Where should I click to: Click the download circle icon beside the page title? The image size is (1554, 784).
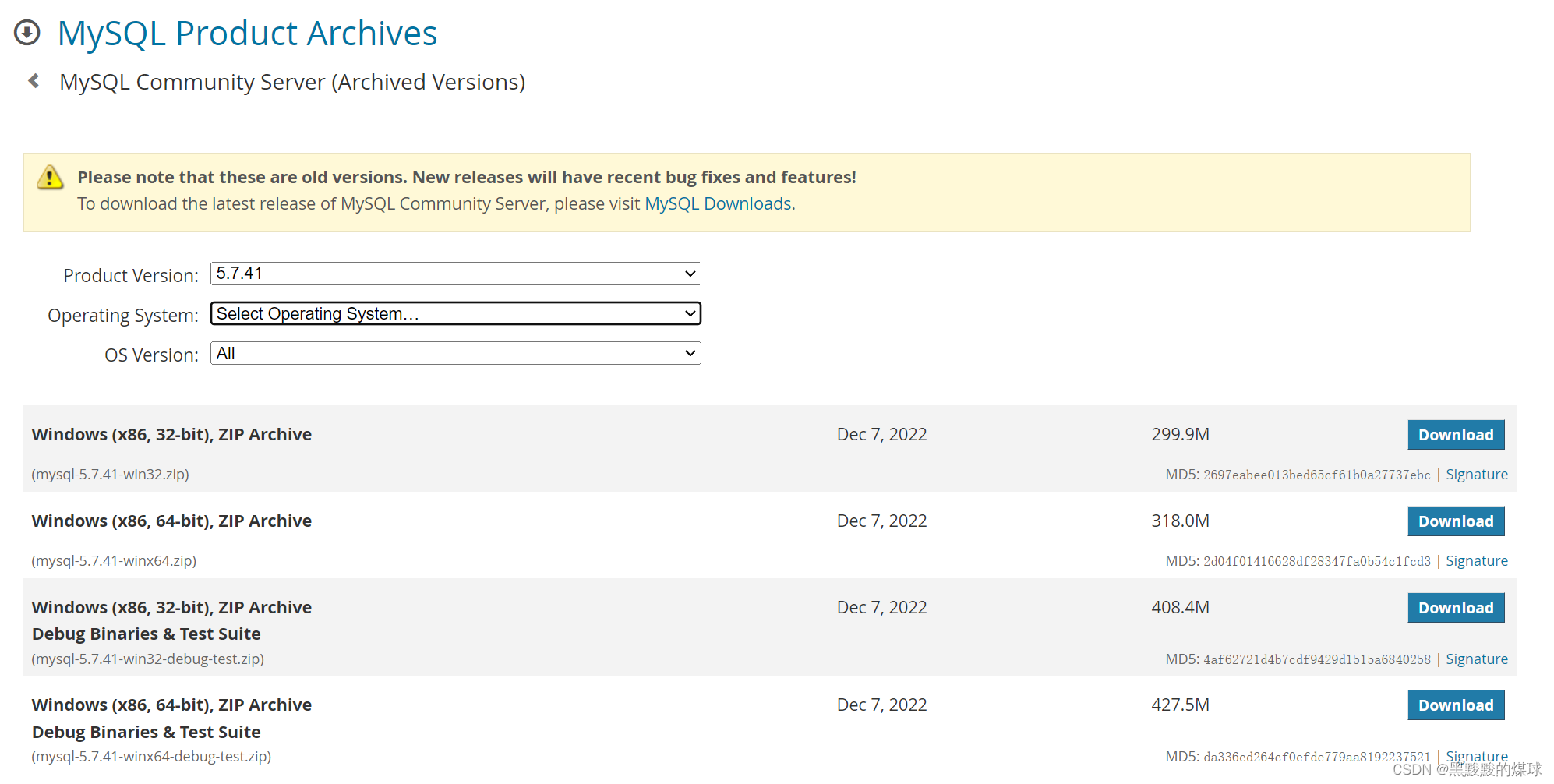tap(26, 33)
